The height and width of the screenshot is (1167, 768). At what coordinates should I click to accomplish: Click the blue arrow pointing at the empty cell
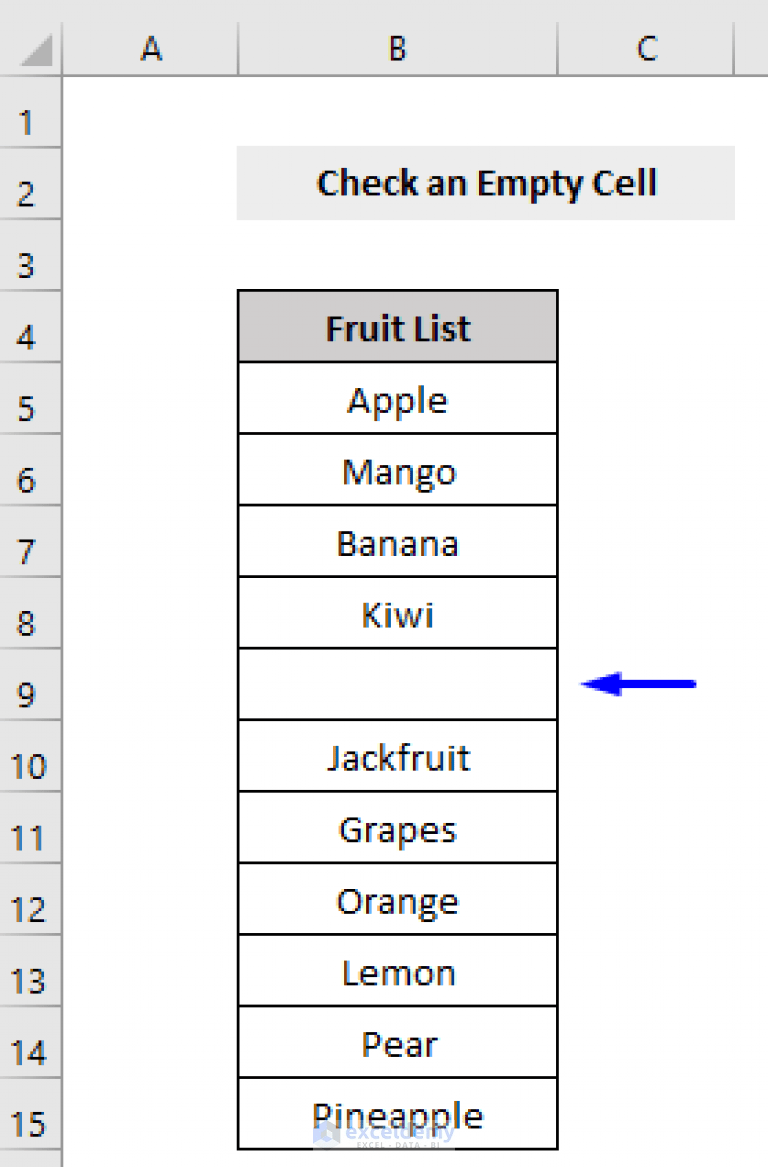point(640,683)
